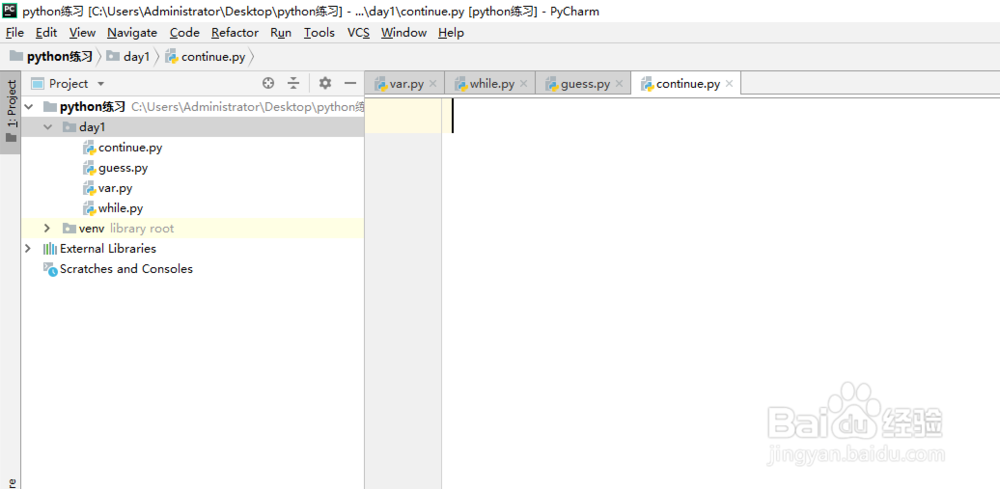The width and height of the screenshot is (1000, 489).
Task: Close the continue.py tab
Action: (x=729, y=84)
